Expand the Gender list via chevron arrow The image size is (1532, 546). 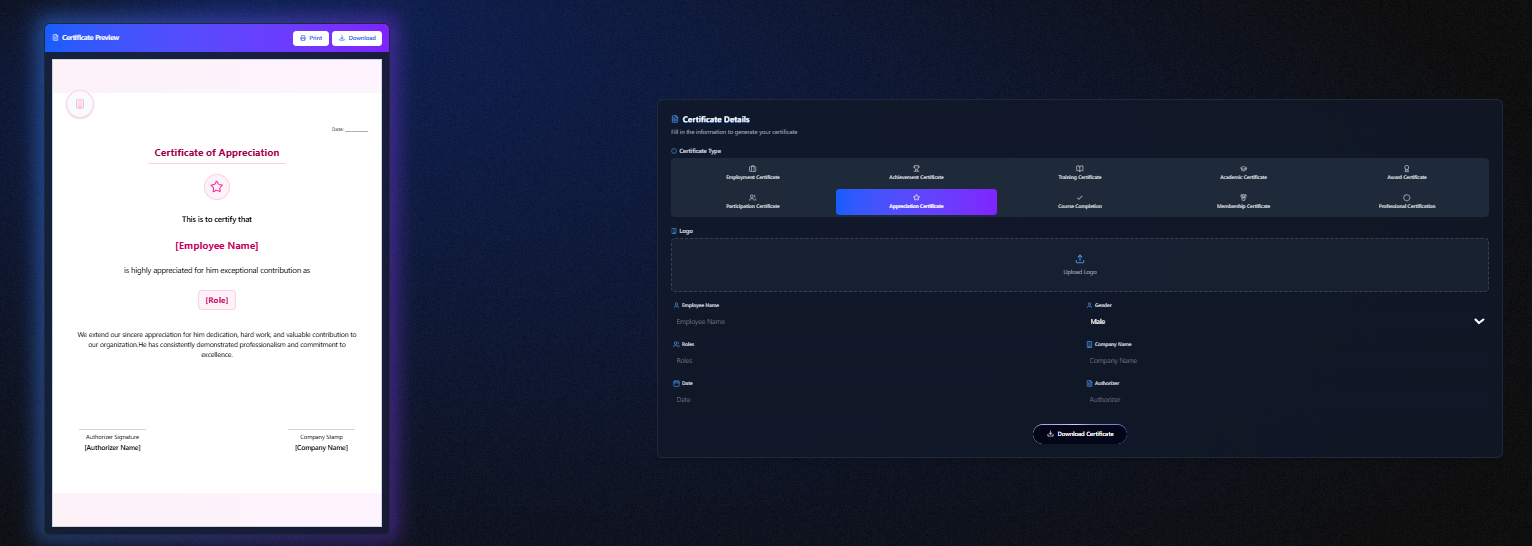click(1479, 322)
